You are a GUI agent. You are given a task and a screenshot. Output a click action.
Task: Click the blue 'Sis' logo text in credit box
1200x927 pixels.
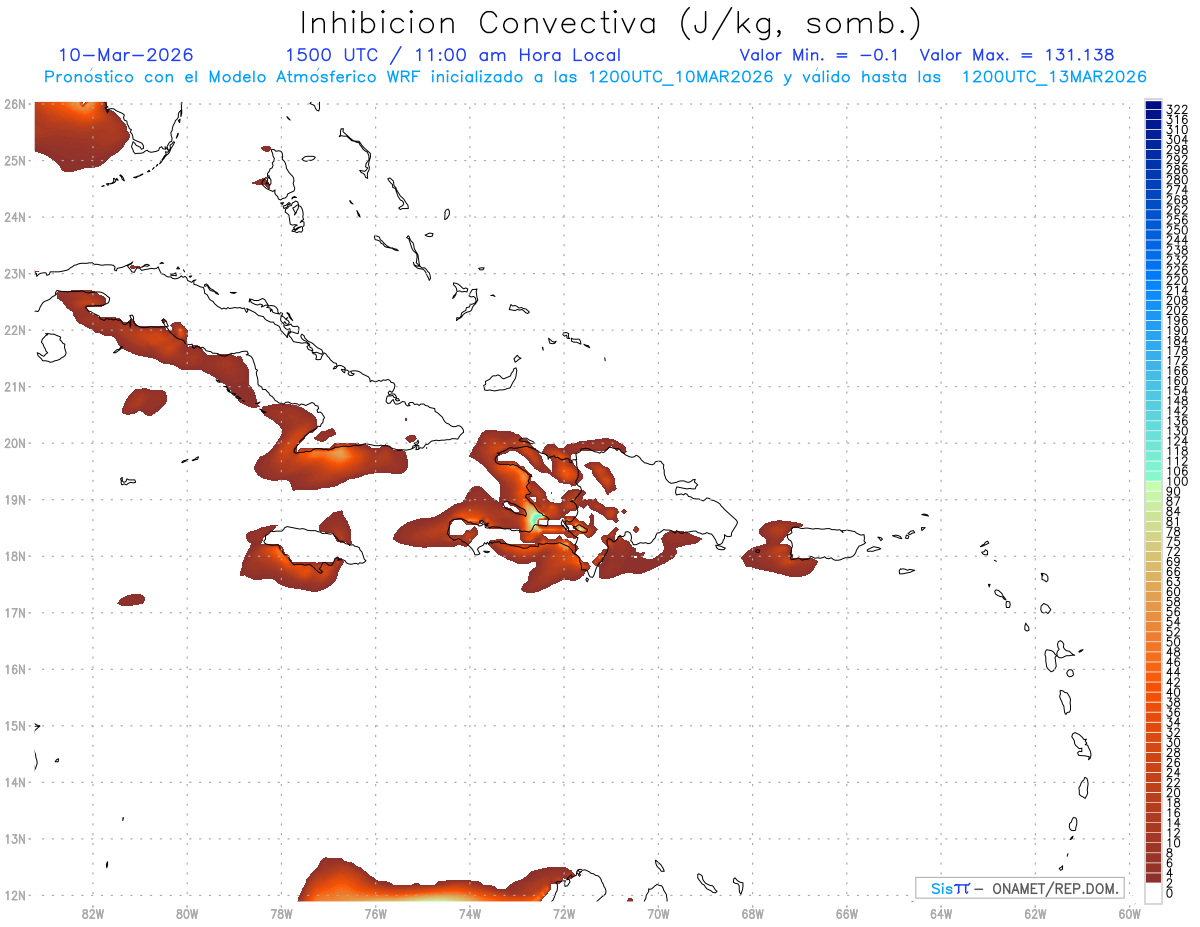point(943,888)
